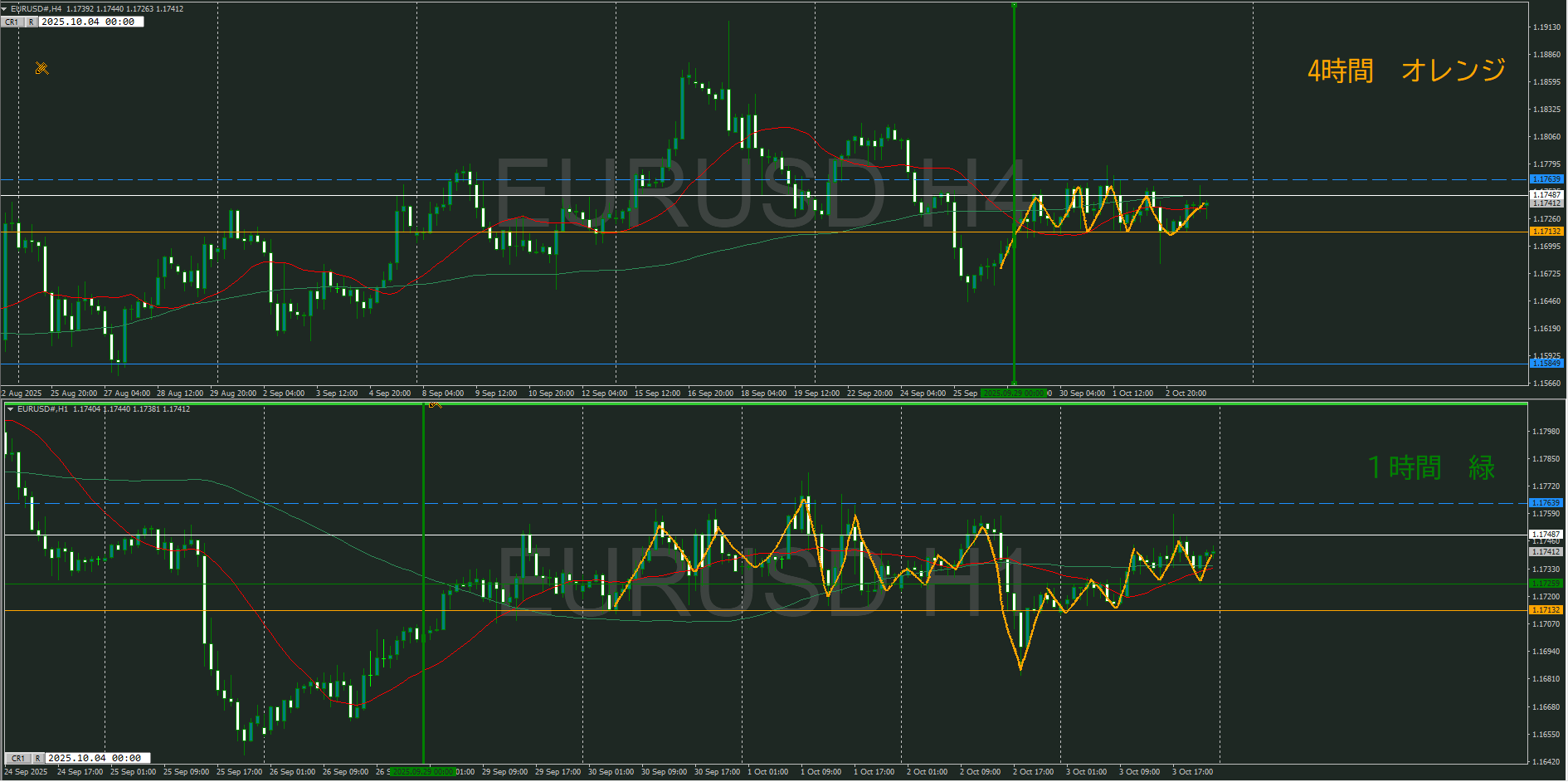Click the blue 1.17639 price label on H4 chart
This screenshot has height=782, width=1568.
[1546, 179]
